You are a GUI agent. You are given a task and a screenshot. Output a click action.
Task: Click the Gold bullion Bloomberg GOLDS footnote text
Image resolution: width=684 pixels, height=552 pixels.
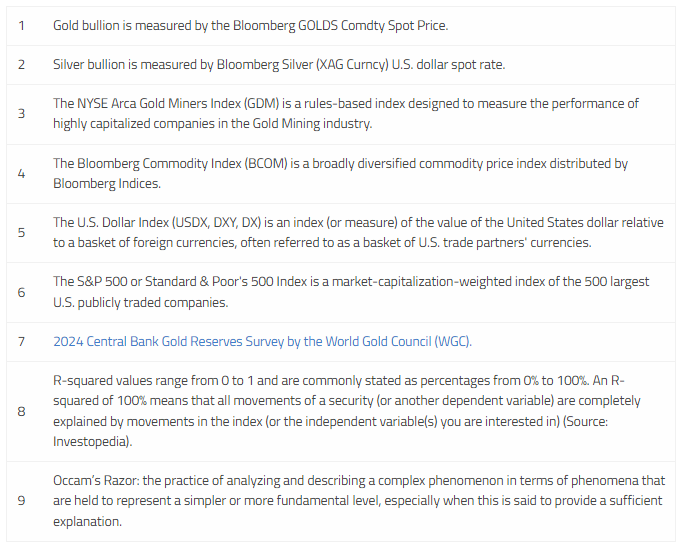pos(250,24)
